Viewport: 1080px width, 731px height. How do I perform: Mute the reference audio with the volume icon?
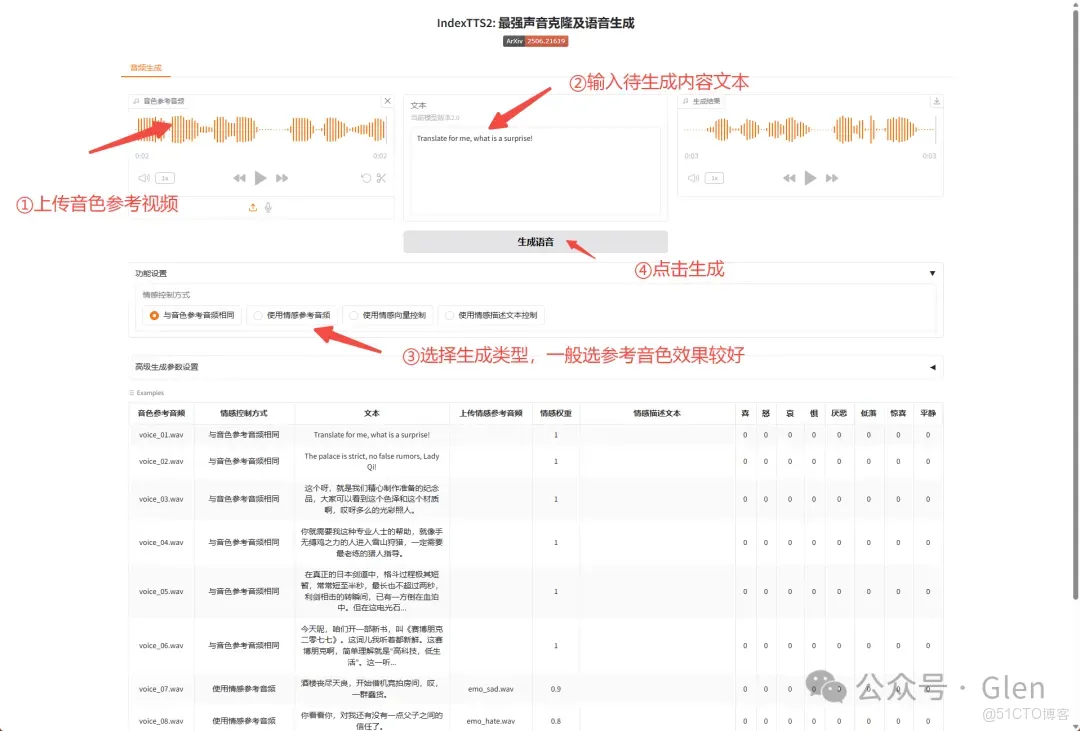click(144, 177)
